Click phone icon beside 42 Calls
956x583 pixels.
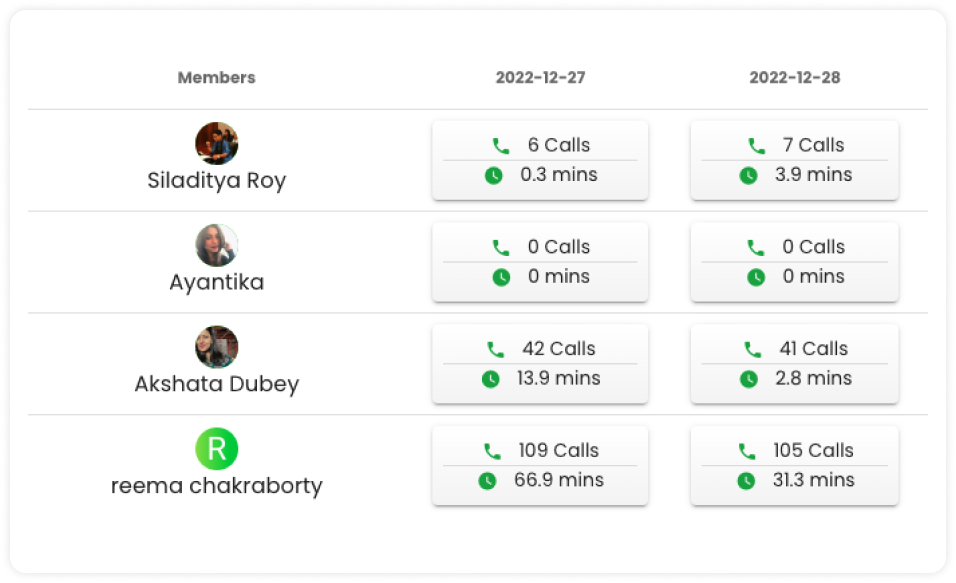(495, 350)
